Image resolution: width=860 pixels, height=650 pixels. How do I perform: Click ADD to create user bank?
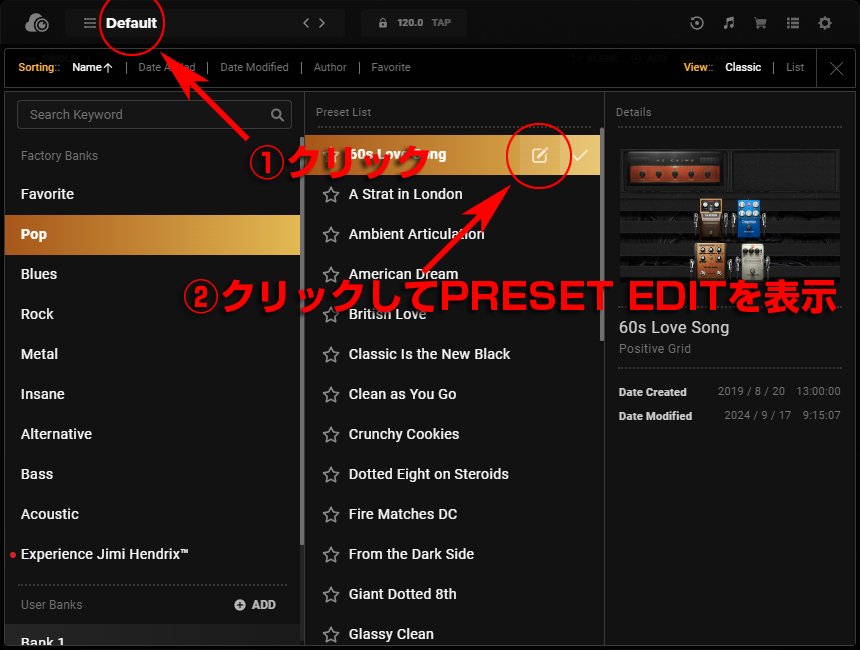pos(255,605)
